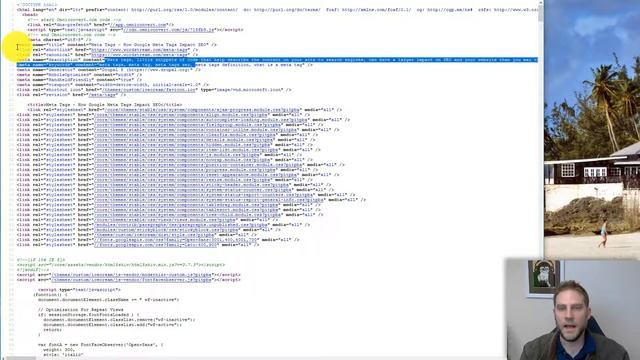The width and height of the screenshot is (640, 360).
Task: Open the theme dist/style.css stylesheet link
Action: click(154, 235)
